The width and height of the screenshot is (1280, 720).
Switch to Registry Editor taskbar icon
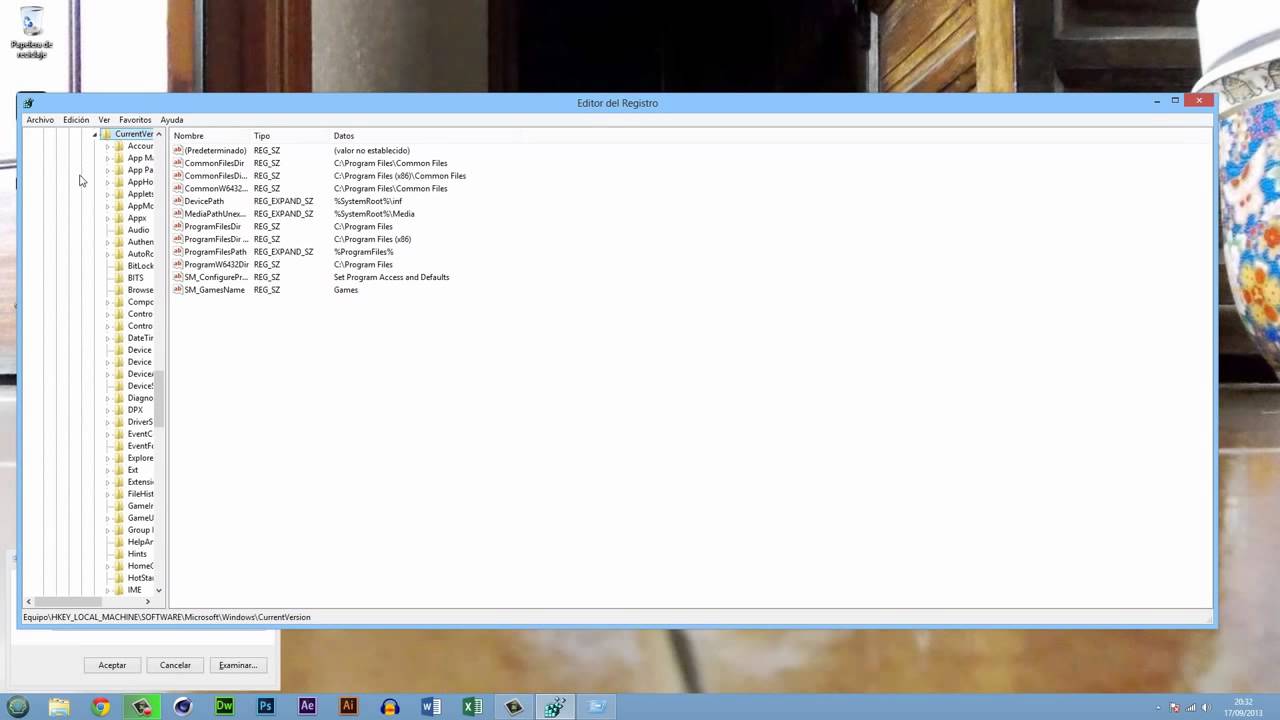pyautogui.click(x=555, y=707)
